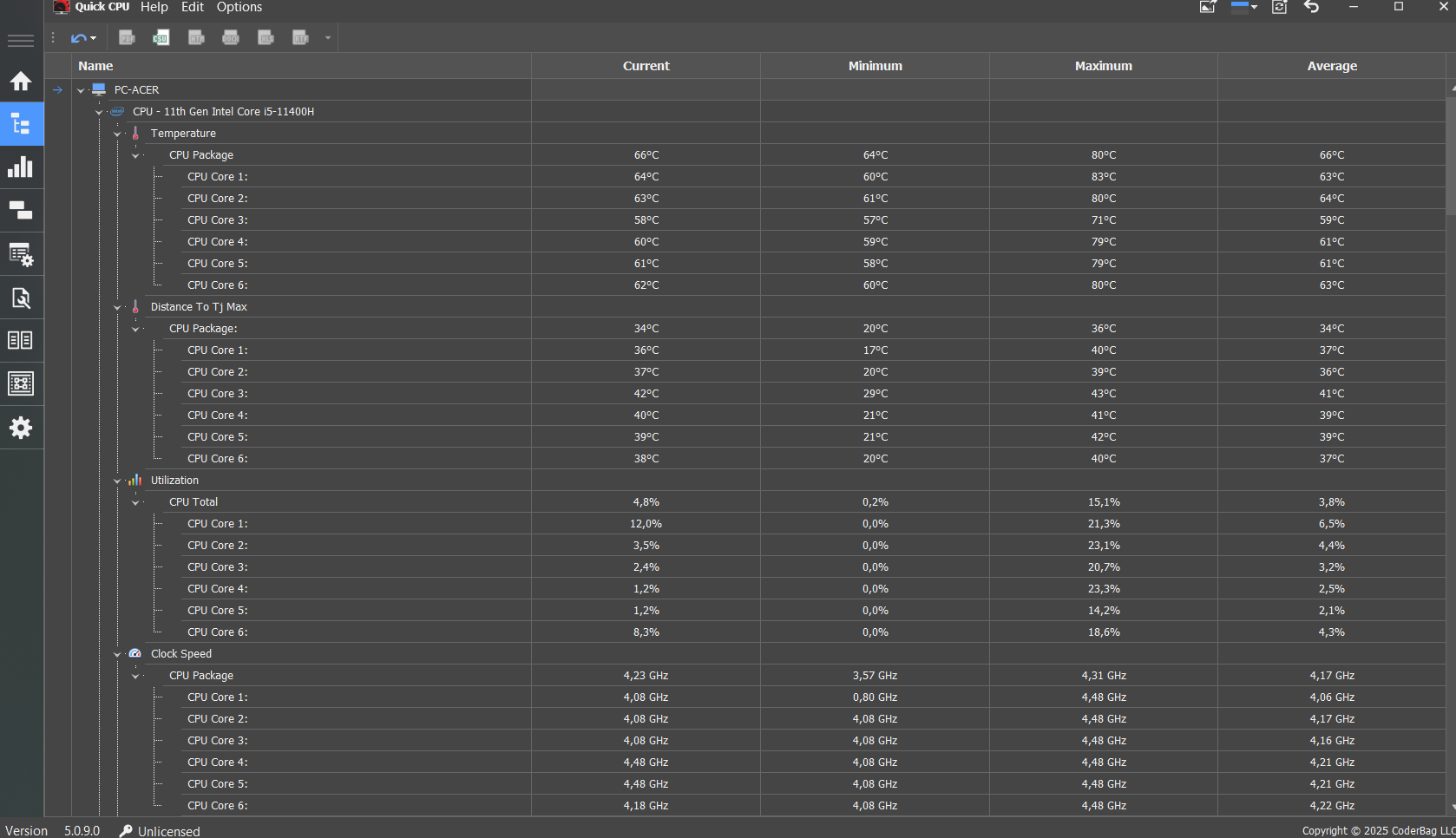The width and height of the screenshot is (1456, 838).
Task: Export data using the PDF toolbar icon
Action: (x=127, y=37)
